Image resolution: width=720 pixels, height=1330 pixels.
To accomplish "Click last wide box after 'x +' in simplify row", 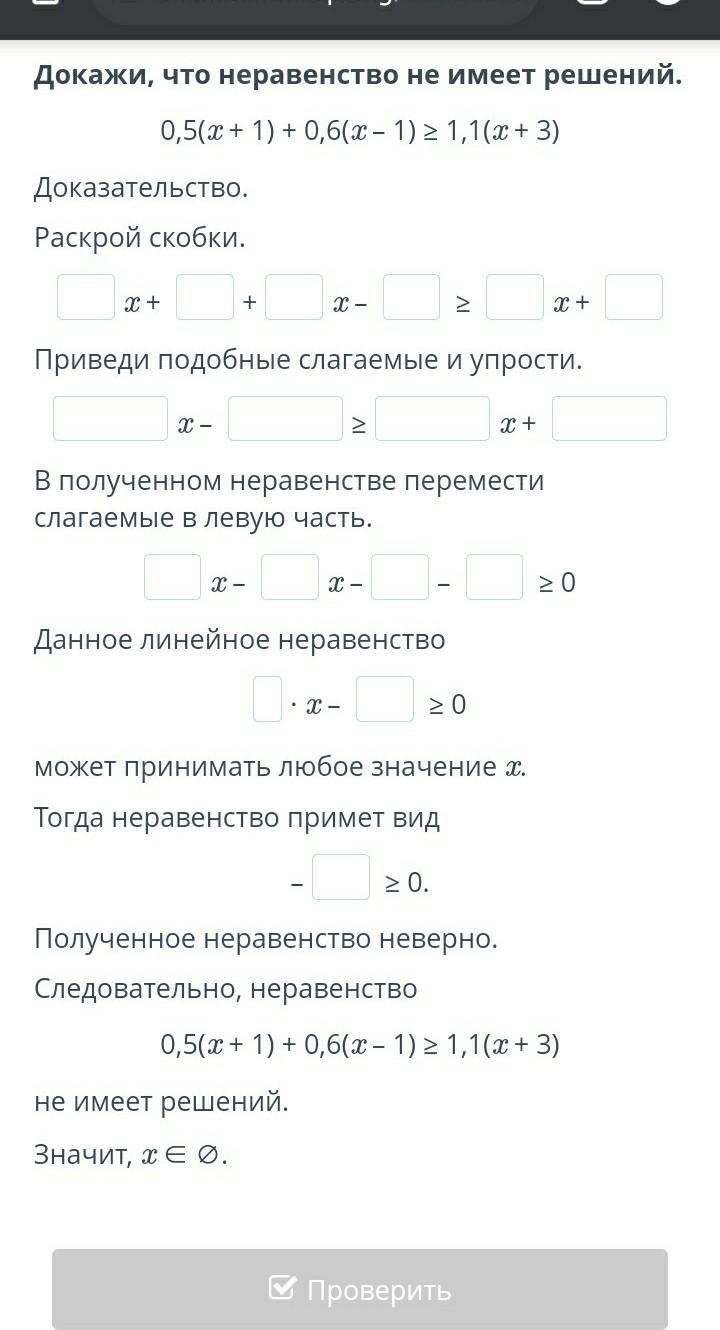I will [x=610, y=418].
